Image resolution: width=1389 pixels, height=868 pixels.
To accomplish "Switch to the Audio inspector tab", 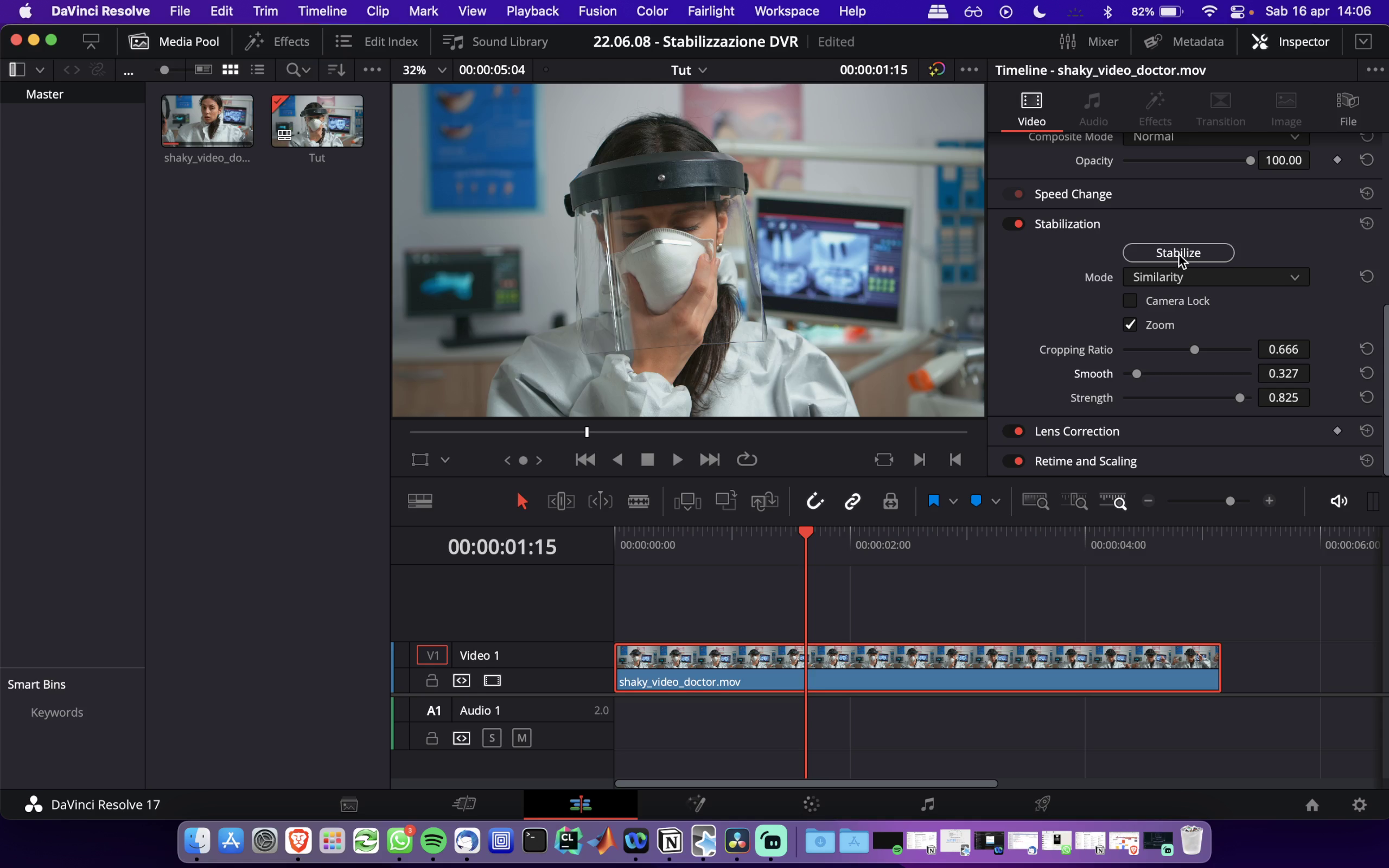I will 1093,110.
